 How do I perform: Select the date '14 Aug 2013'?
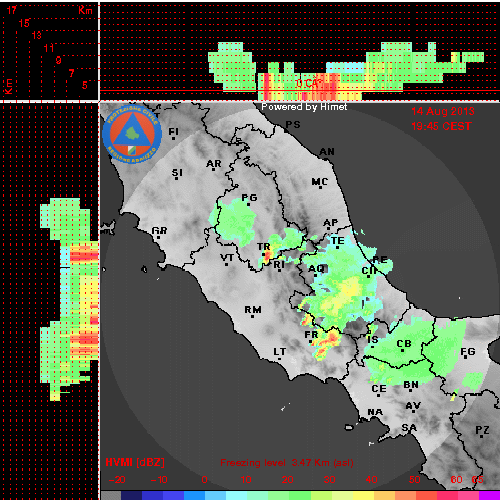point(443,111)
